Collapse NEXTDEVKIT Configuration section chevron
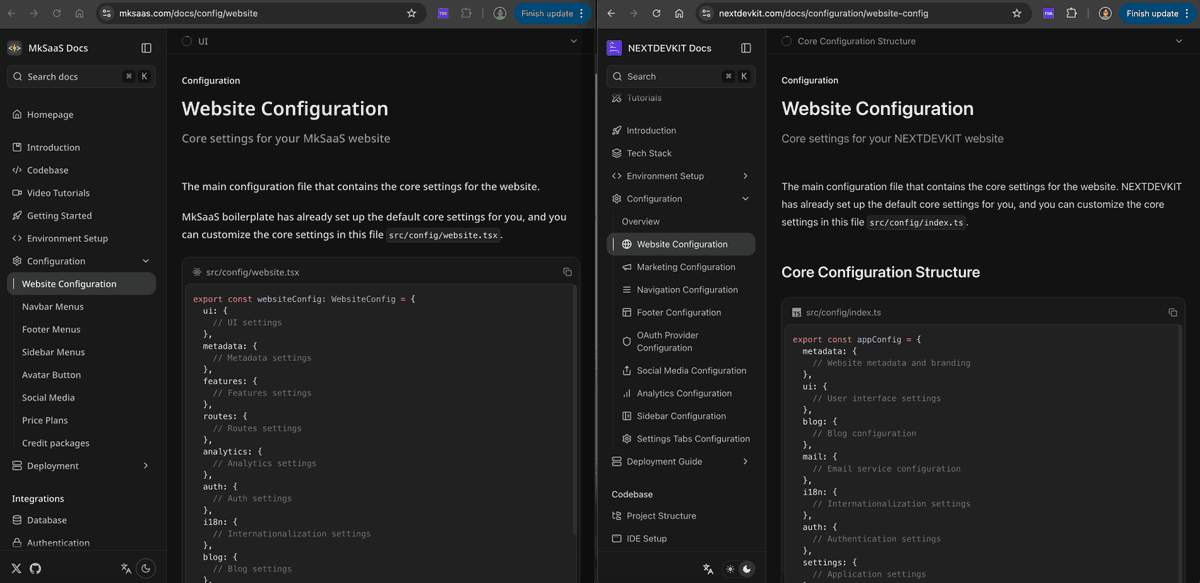 click(746, 199)
